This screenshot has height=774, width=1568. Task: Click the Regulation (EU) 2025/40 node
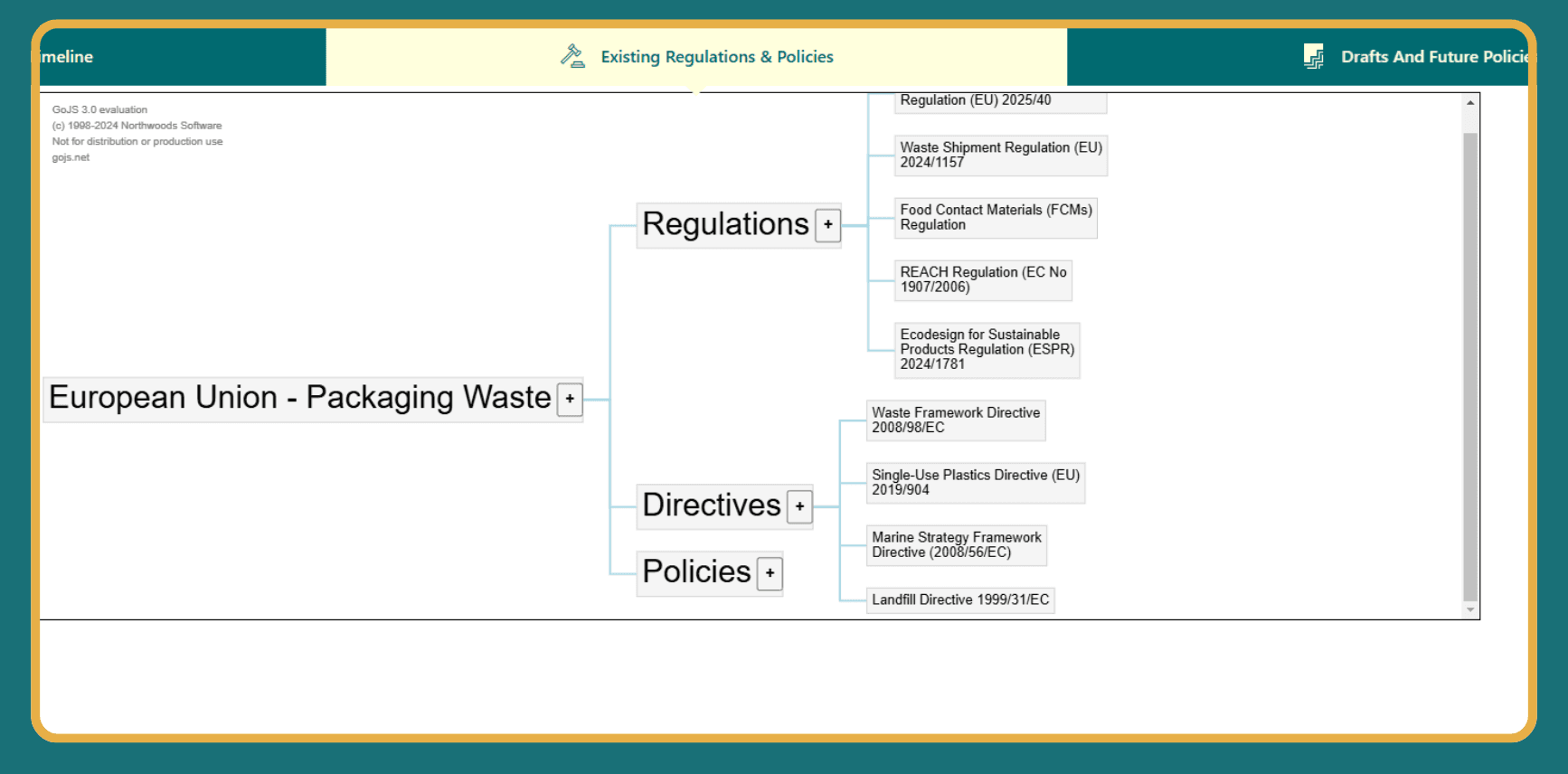click(1000, 101)
